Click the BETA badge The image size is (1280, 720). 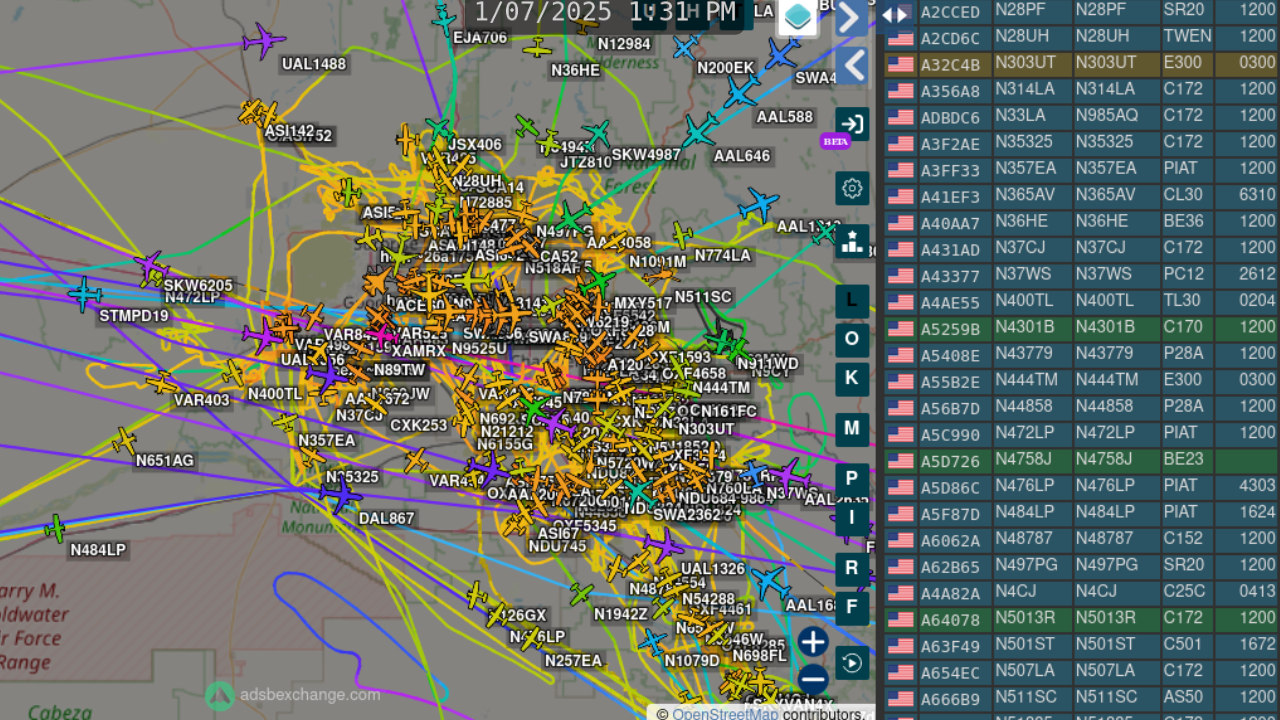[x=835, y=141]
